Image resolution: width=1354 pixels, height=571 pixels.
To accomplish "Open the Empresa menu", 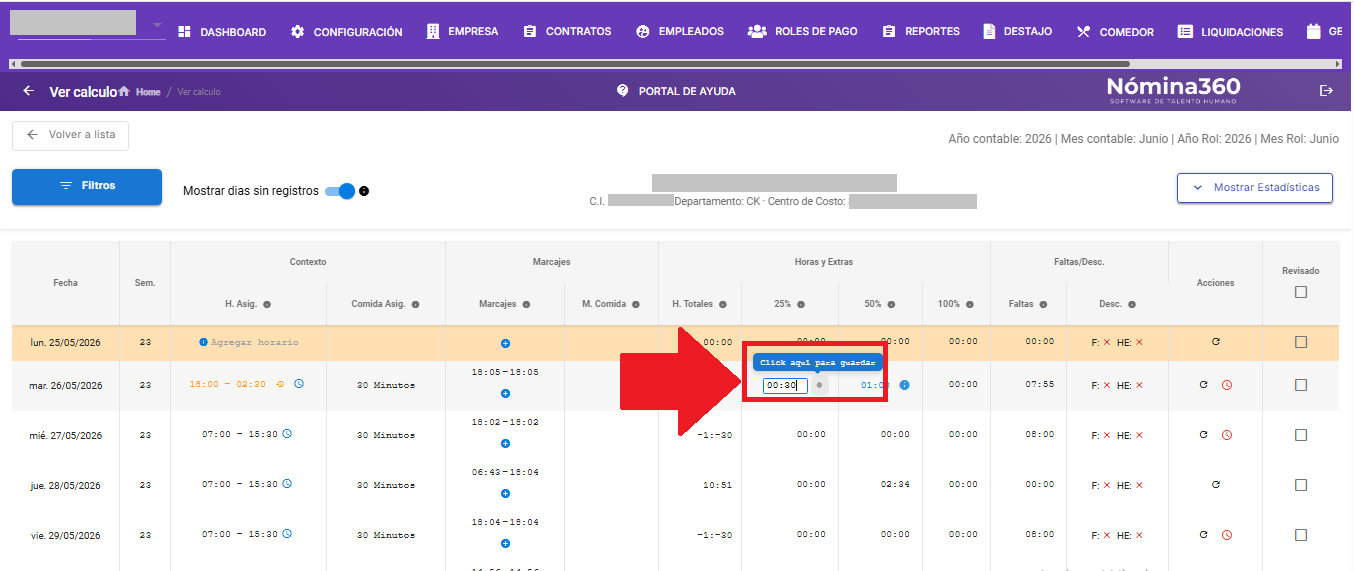I will (x=462, y=32).
